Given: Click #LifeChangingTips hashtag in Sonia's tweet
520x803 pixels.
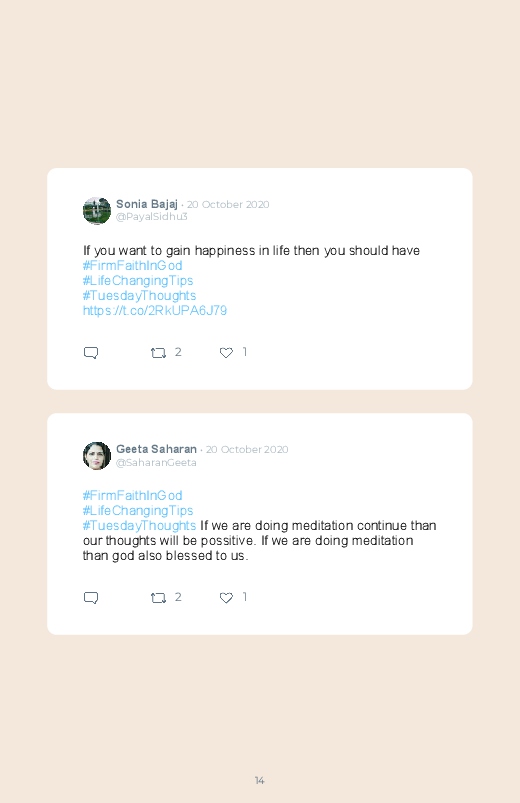Looking at the screenshot, I should [x=138, y=281].
